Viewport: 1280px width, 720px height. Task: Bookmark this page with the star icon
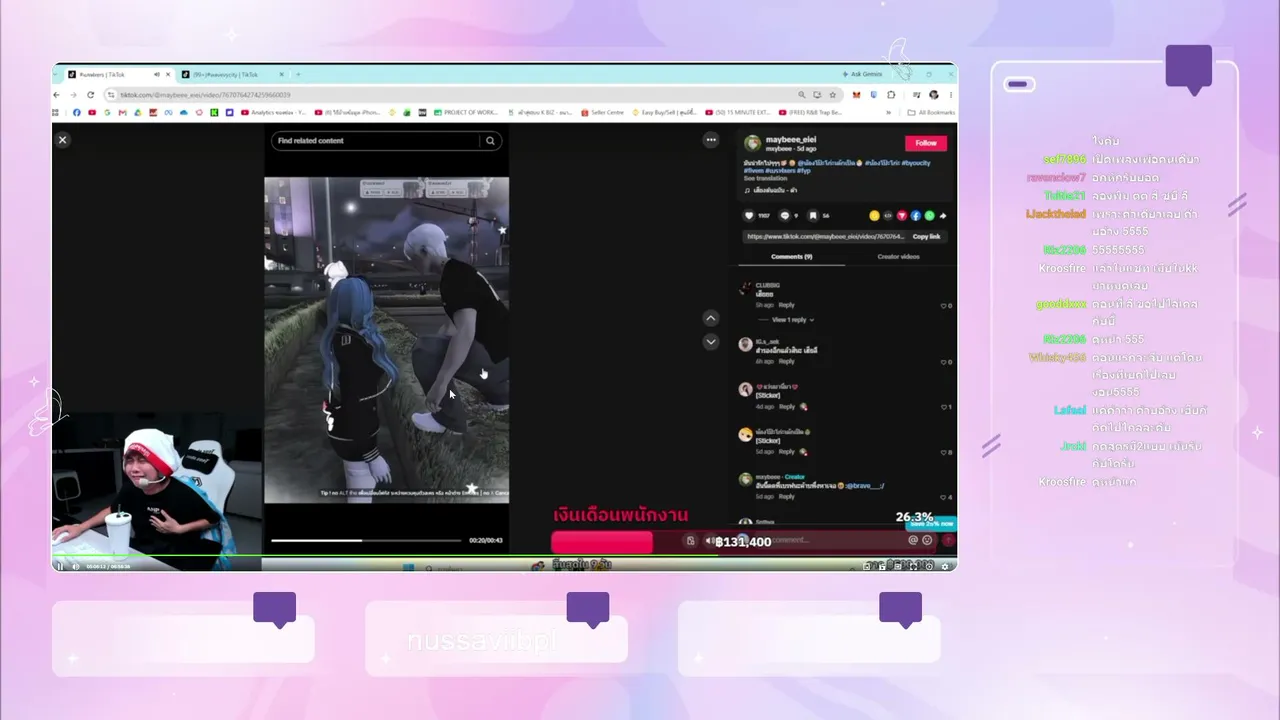(832, 95)
